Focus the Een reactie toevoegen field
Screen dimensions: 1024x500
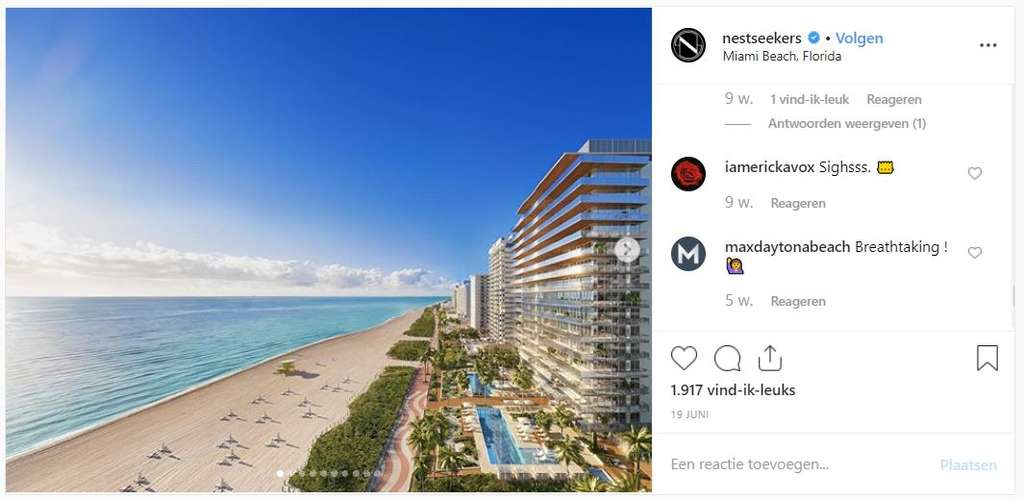(x=800, y=465)
